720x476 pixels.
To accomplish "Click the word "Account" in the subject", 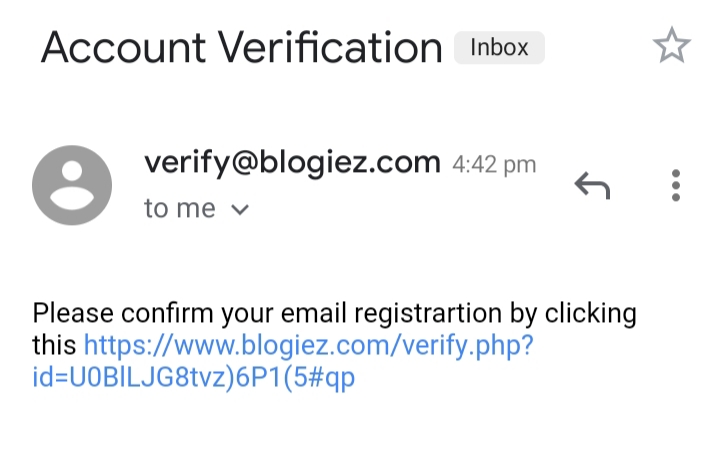I will [x=123, y=48].
